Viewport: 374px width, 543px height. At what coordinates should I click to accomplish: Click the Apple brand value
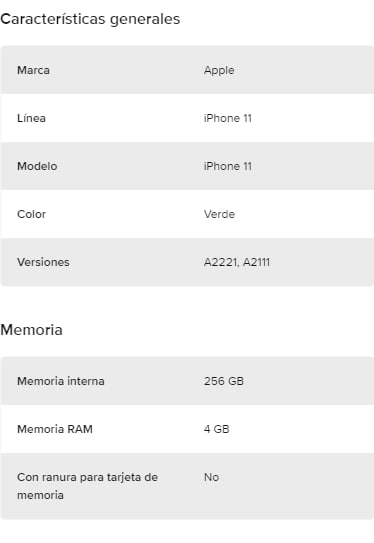tap(219, 70)
